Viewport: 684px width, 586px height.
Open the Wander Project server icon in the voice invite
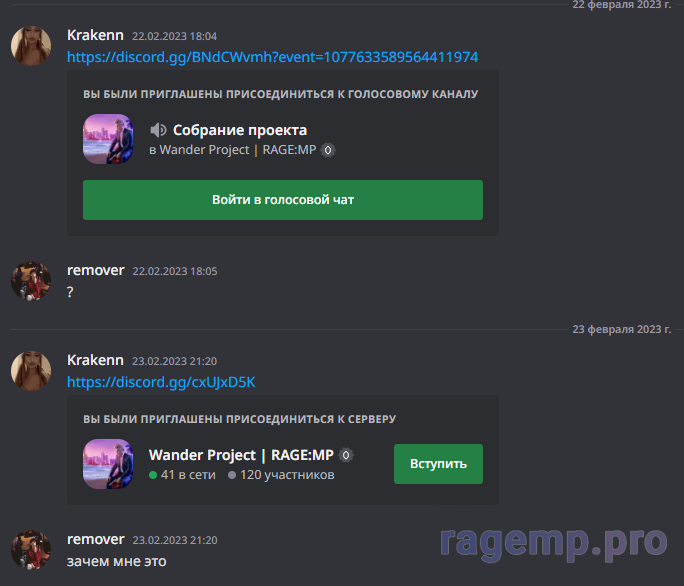108,139
